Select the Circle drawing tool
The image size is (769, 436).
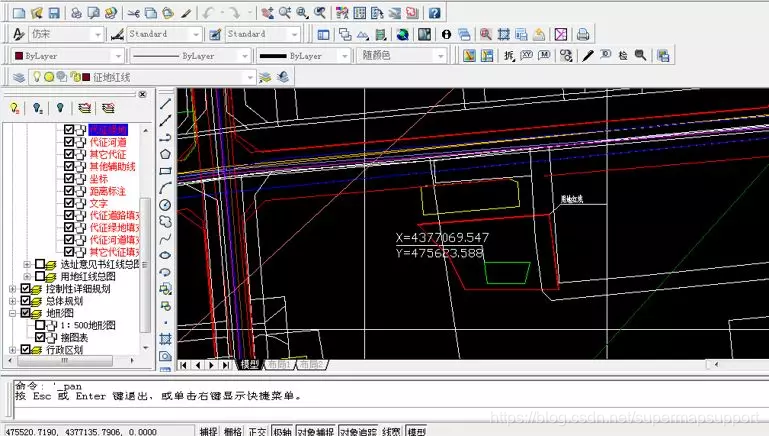[165, 205]
